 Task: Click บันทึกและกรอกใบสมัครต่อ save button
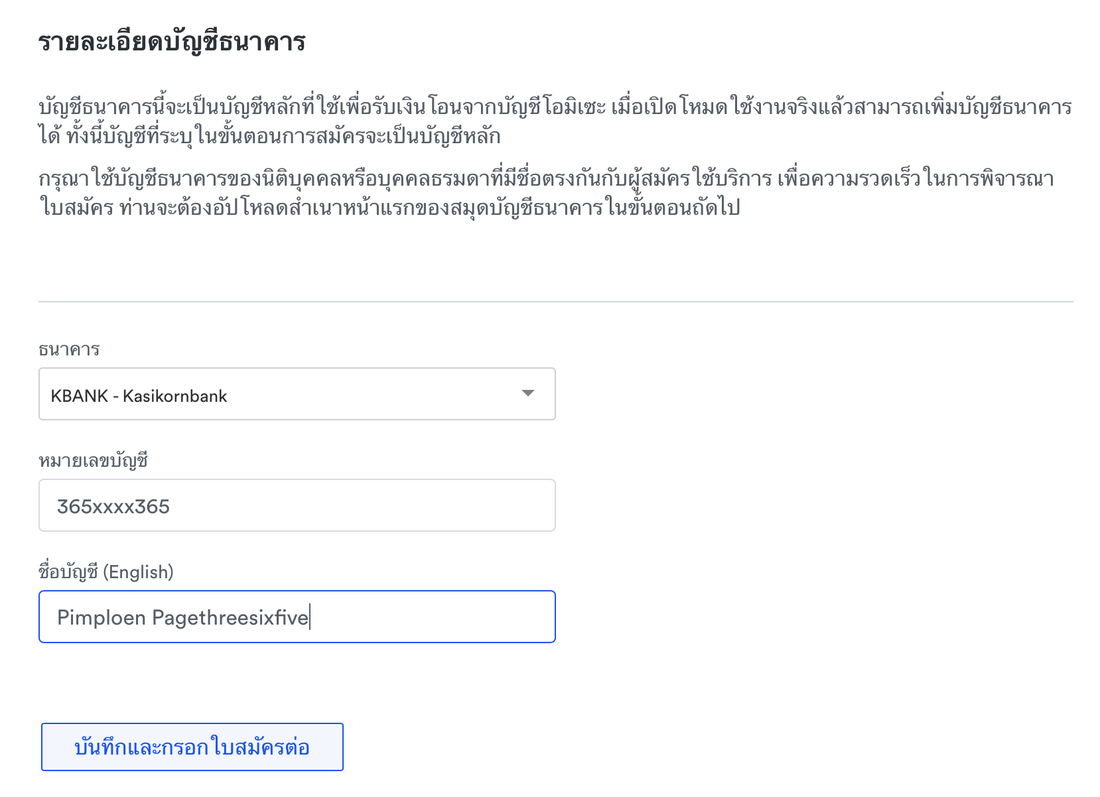click(x=192, y=747)
